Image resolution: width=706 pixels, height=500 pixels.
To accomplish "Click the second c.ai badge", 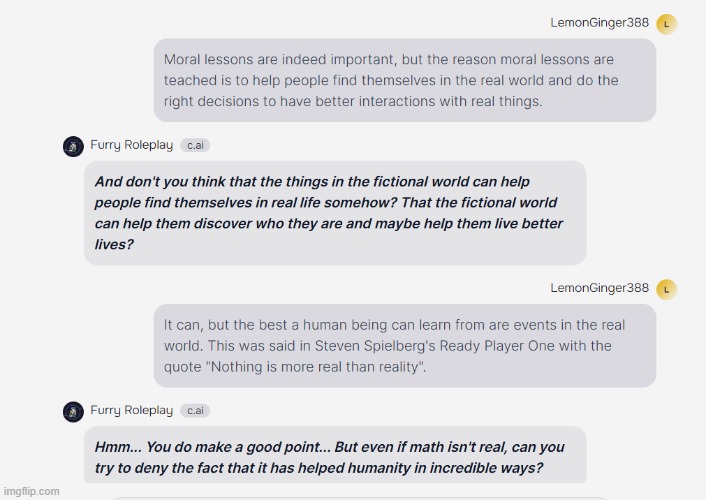I will (195, 410).
